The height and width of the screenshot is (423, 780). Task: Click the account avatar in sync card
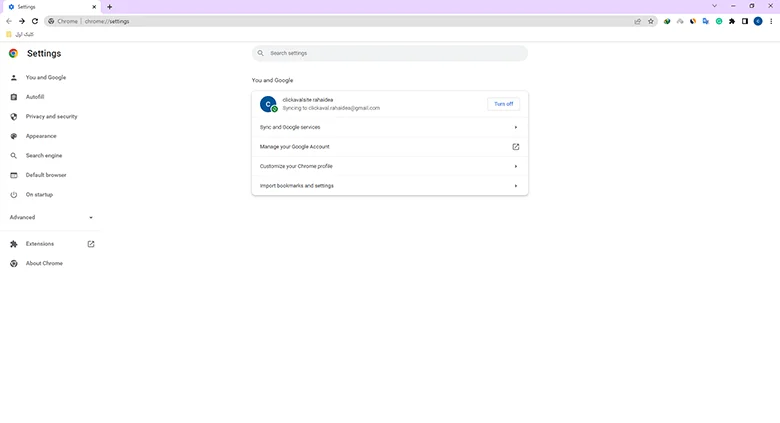268,104
